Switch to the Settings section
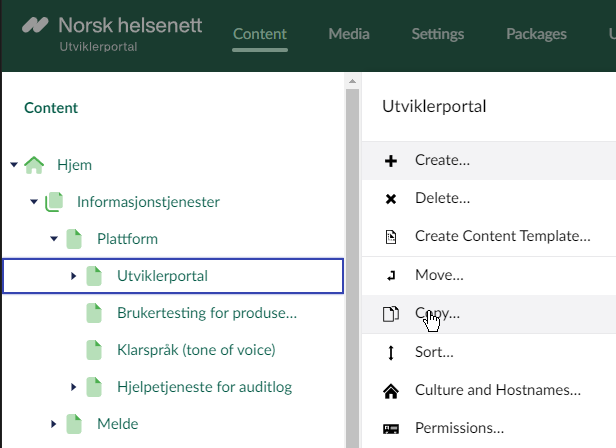 438,34
